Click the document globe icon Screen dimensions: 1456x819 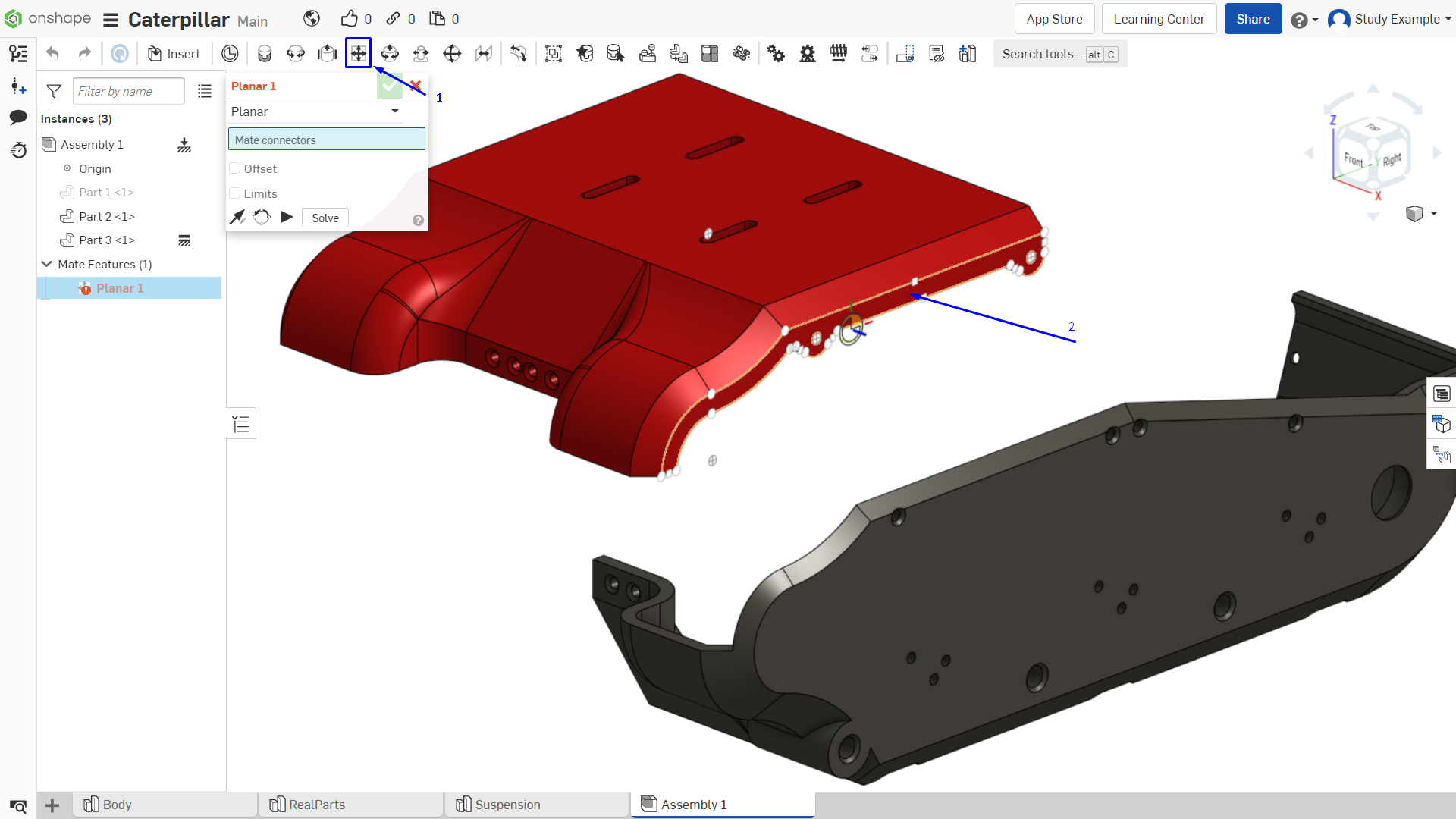pos(312,19)
